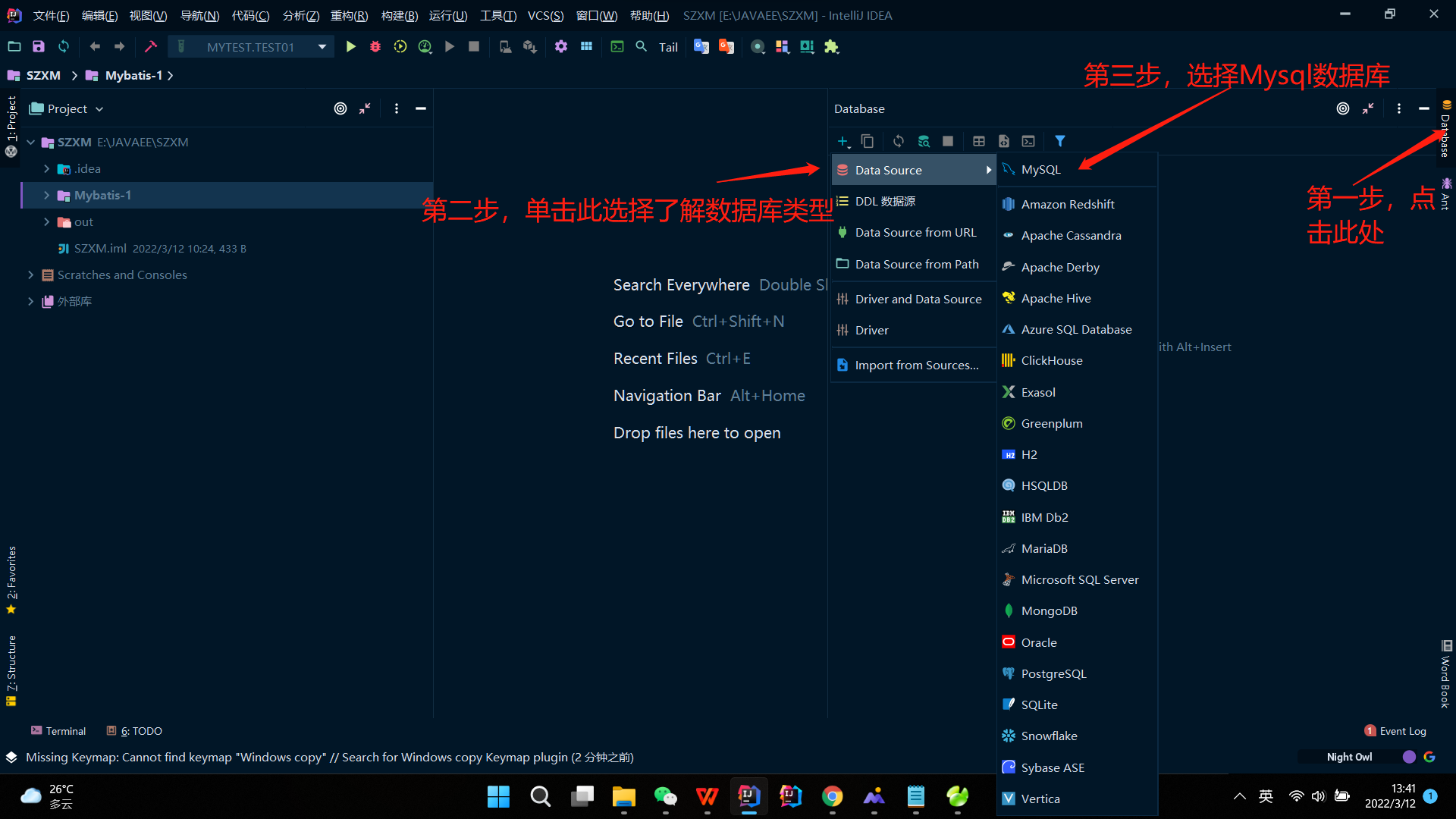Click Night Owl theme status widget
The width and height of the screenshot is (1456, 819).
[1349, 757]
